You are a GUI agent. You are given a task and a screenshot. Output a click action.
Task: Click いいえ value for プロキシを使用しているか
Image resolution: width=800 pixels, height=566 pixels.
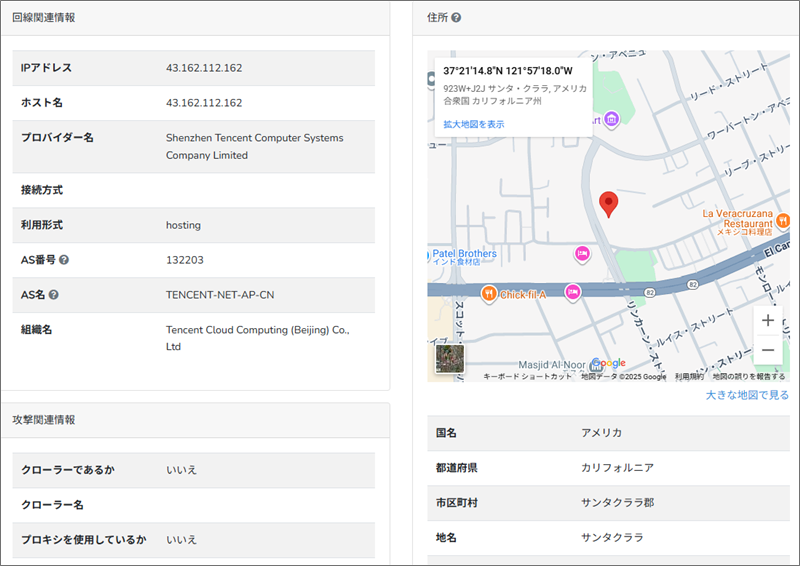pyautogui.click(x=182, y=539)
